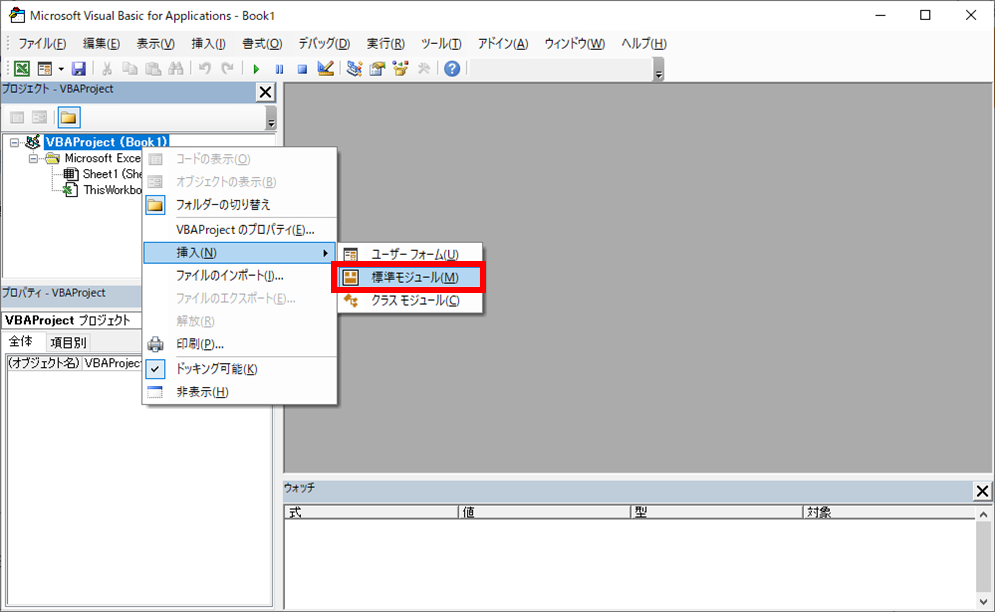
Task: Select ユーザー フォーム(U) in submenu
Action: pos(410,255)
